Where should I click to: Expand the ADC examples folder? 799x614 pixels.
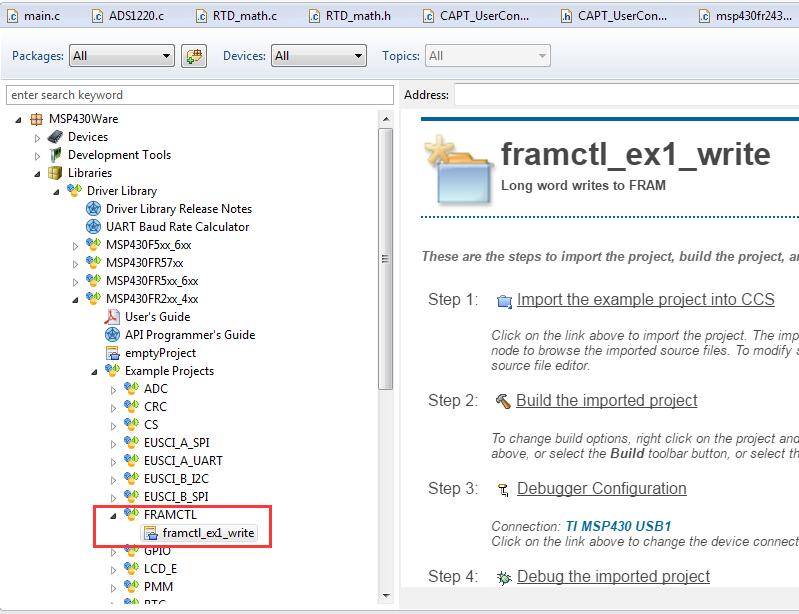click(113, 390)
